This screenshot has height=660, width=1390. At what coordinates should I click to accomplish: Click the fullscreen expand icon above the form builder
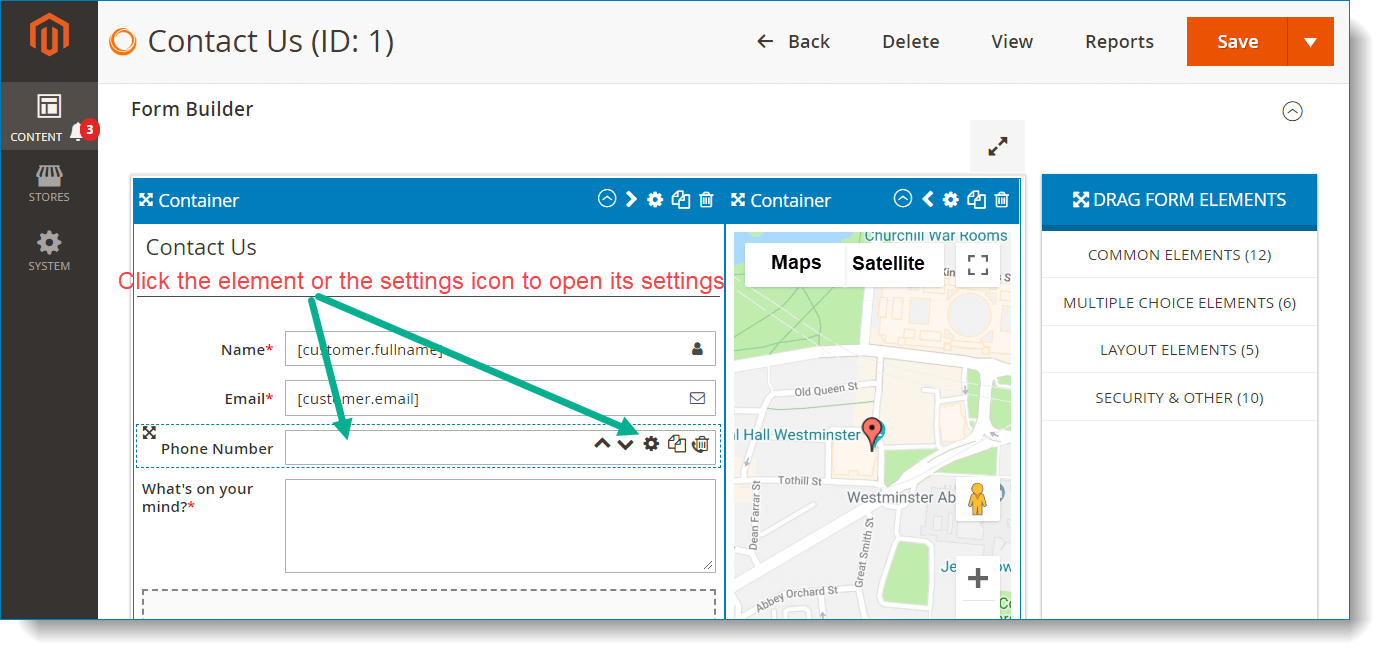[x=997, y=145]
